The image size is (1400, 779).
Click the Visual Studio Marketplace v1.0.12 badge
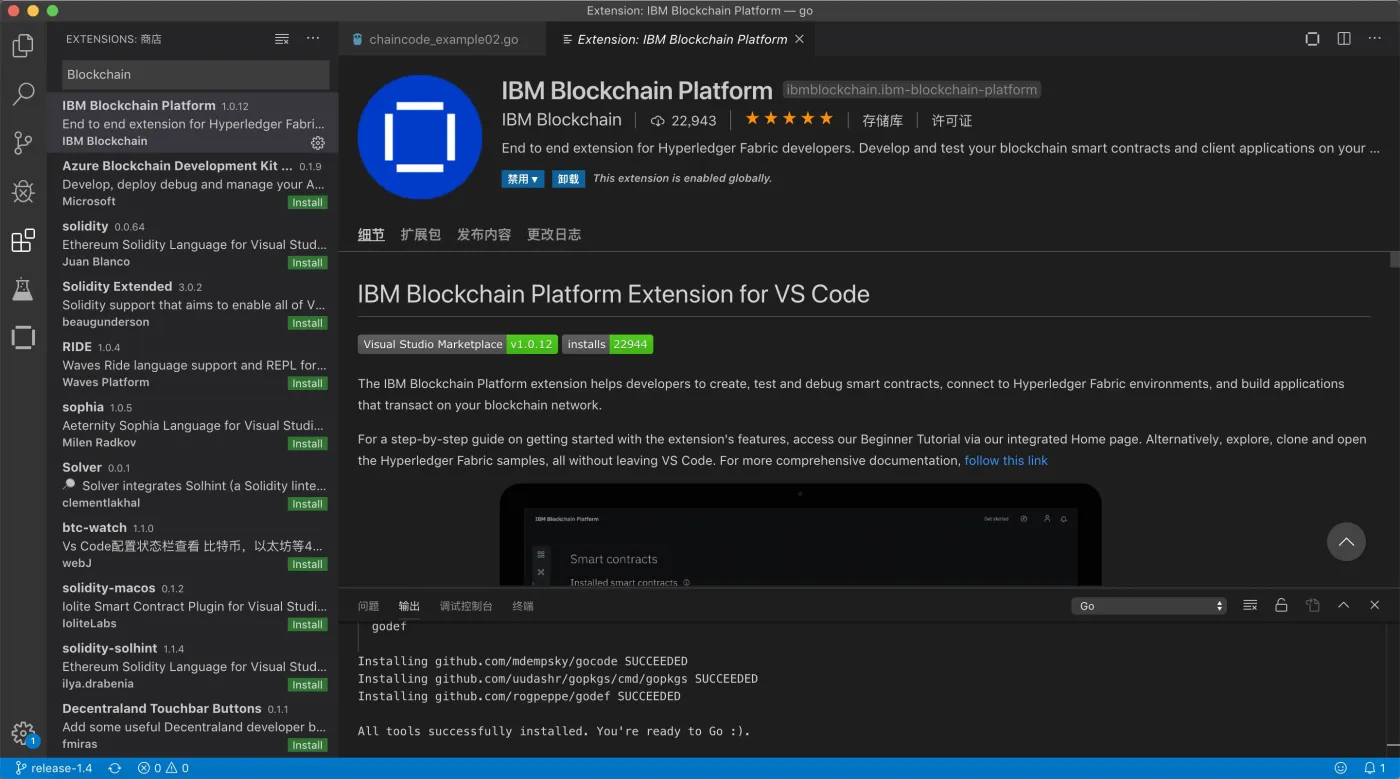[458, 344]
